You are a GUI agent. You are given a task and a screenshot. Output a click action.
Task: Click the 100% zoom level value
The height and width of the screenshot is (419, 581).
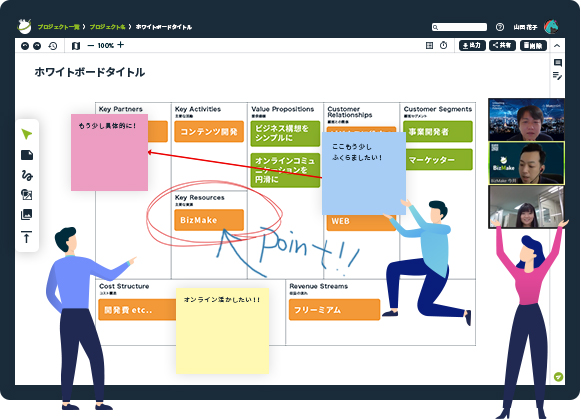[106, 46]
